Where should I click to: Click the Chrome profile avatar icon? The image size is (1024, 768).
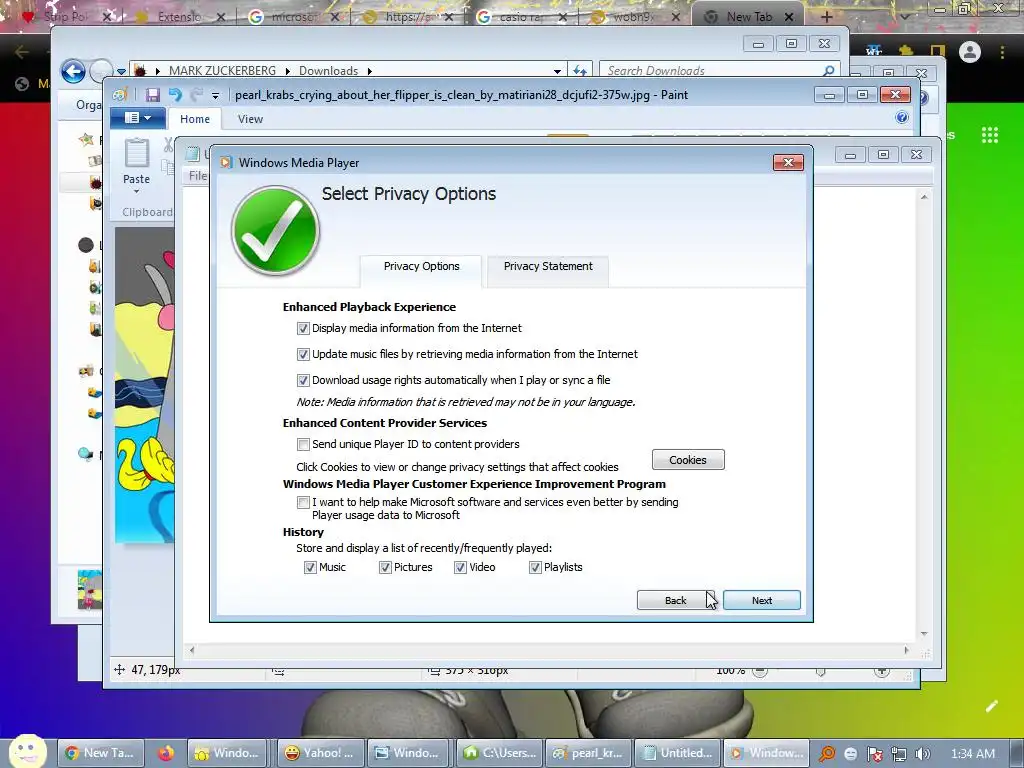(970, 52)
